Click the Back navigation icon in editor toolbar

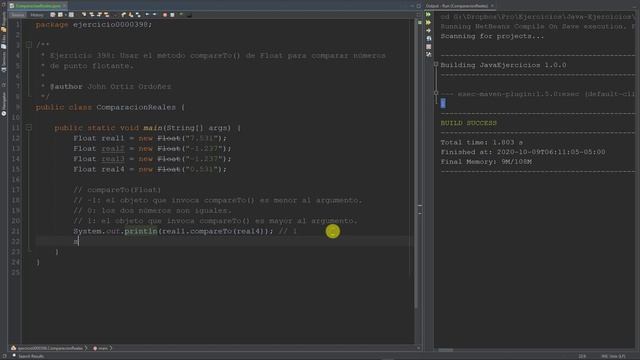click(x=60, y=15)
